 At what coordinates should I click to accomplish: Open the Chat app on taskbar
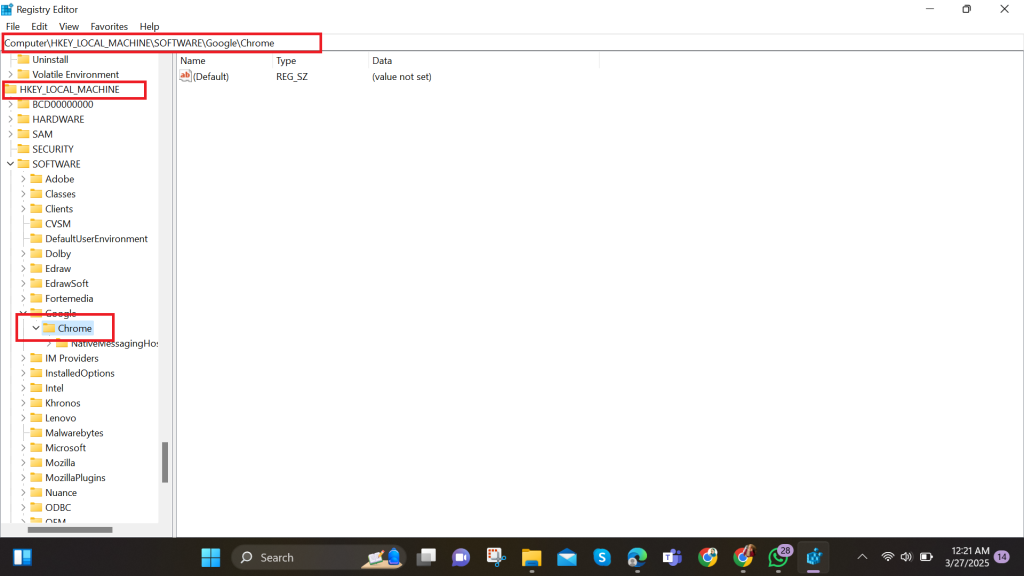461,558
